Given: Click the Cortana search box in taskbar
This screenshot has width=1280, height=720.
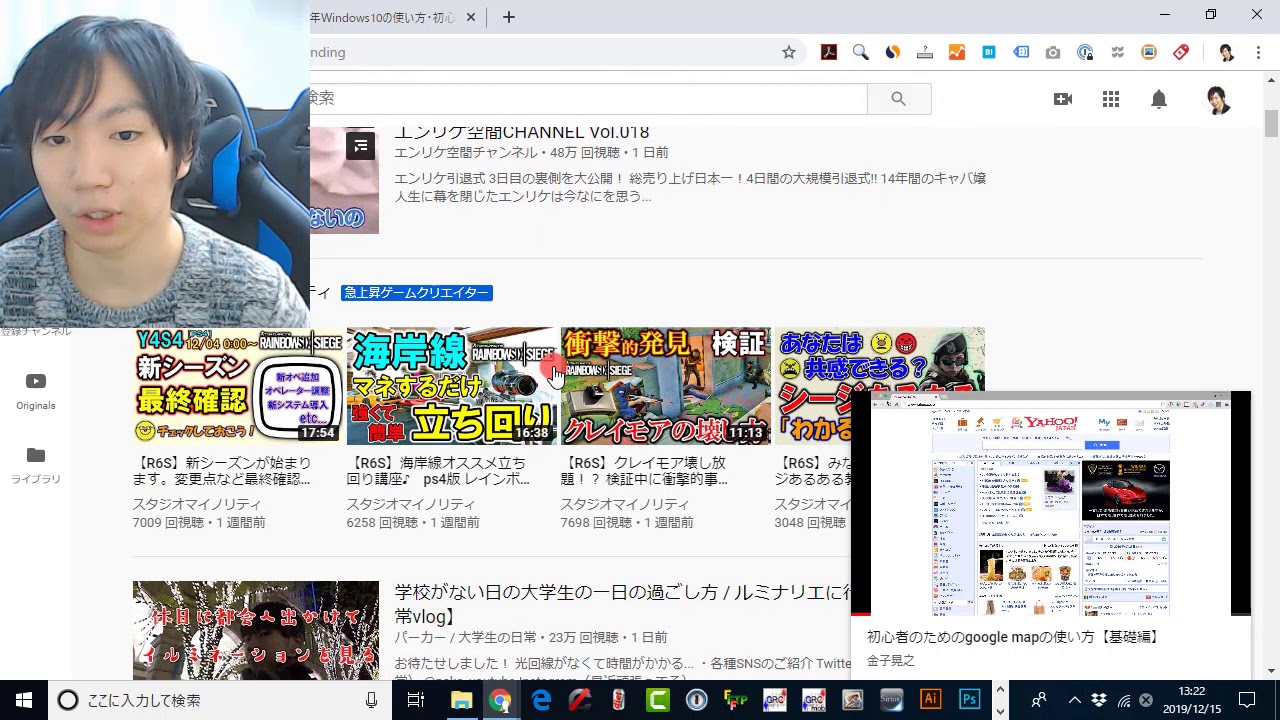Looking at the screenshot, I should pos(220,700).
